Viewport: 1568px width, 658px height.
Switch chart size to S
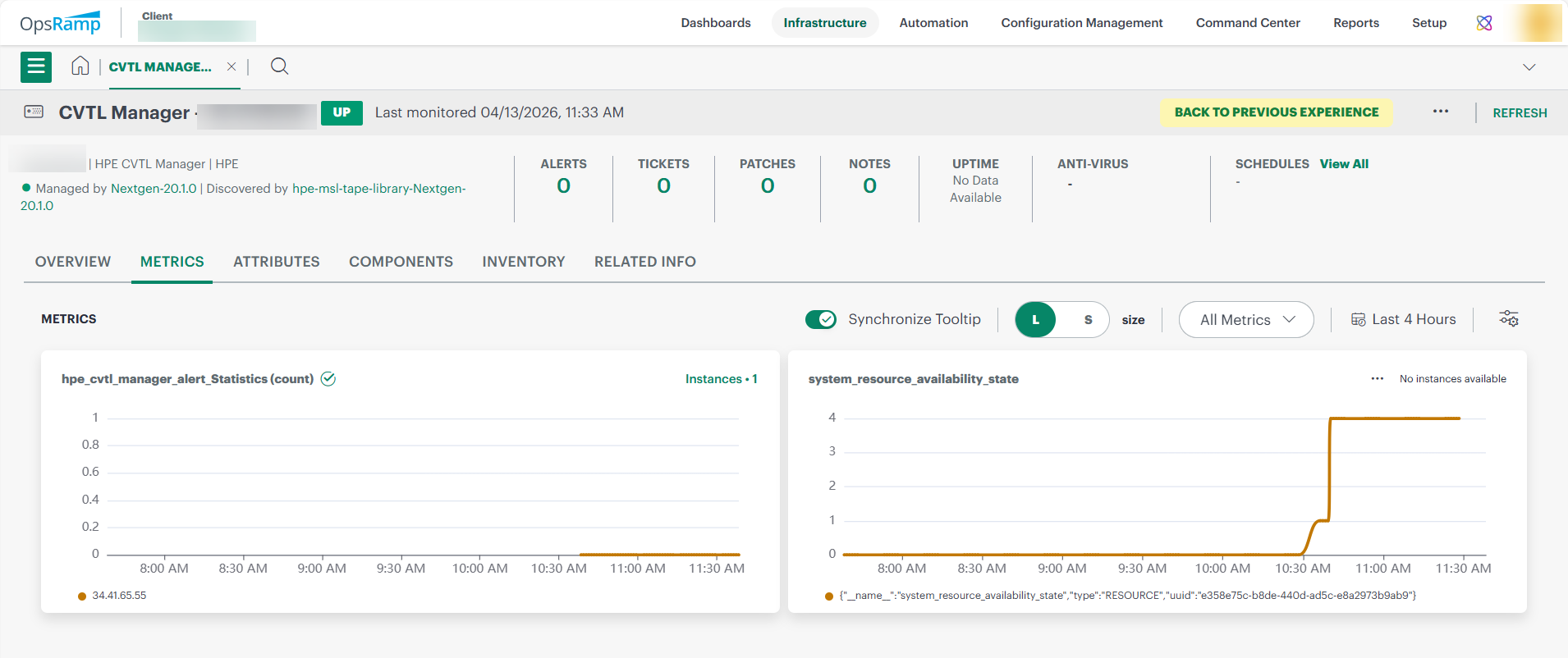coord(1088,320)
